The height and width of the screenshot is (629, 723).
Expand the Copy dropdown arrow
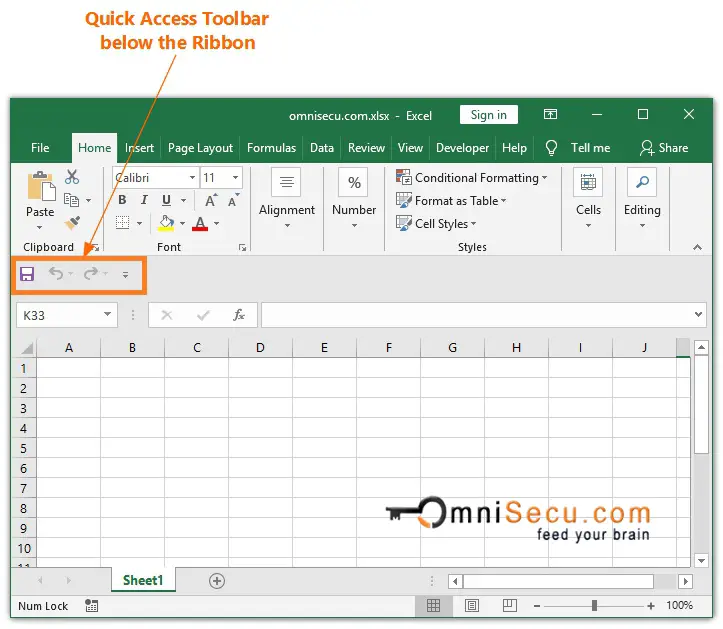pyautogui.click(x=89, y=201)
